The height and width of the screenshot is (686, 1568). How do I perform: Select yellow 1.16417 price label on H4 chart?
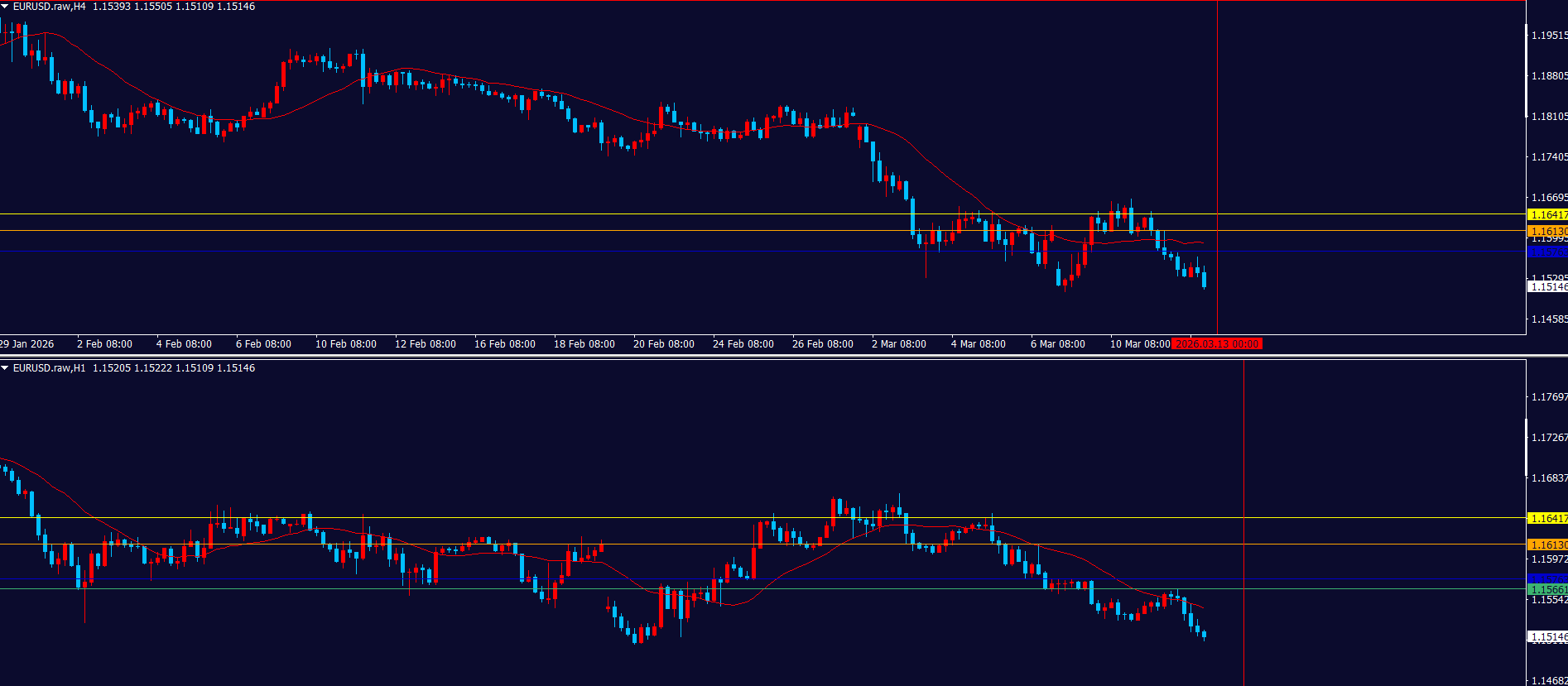pos(1546,215)
